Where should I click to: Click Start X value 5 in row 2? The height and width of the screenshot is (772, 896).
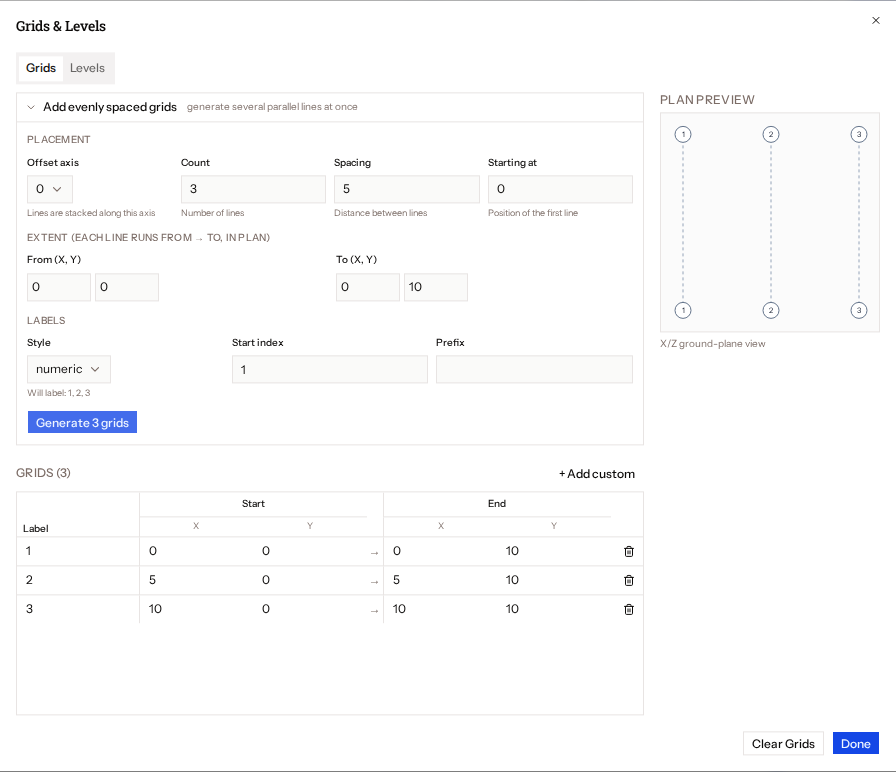coord(153,580)
